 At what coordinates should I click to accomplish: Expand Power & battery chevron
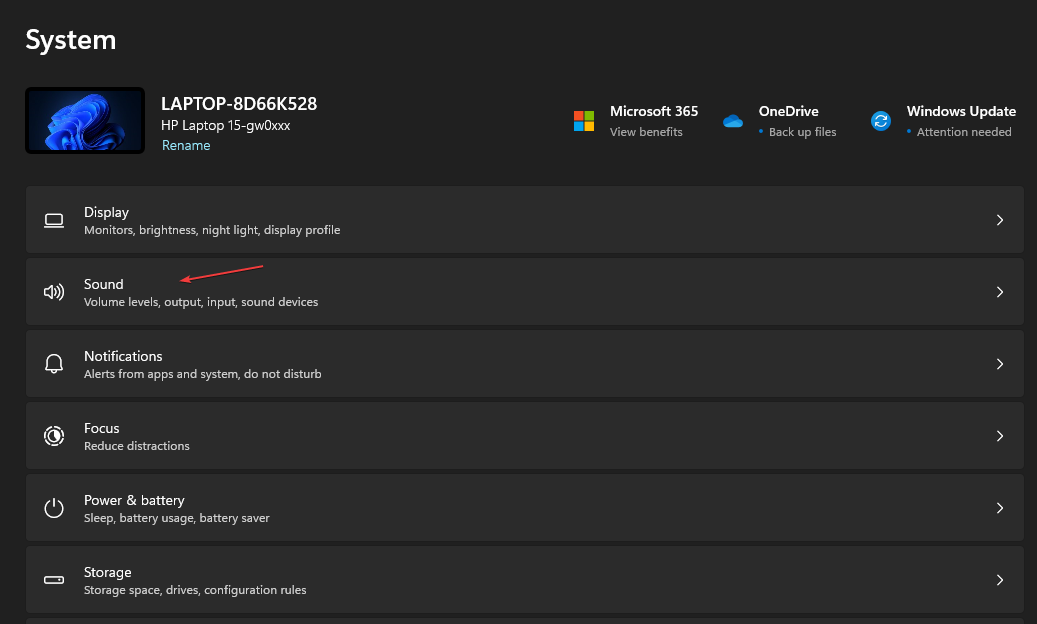coord(999,508)
